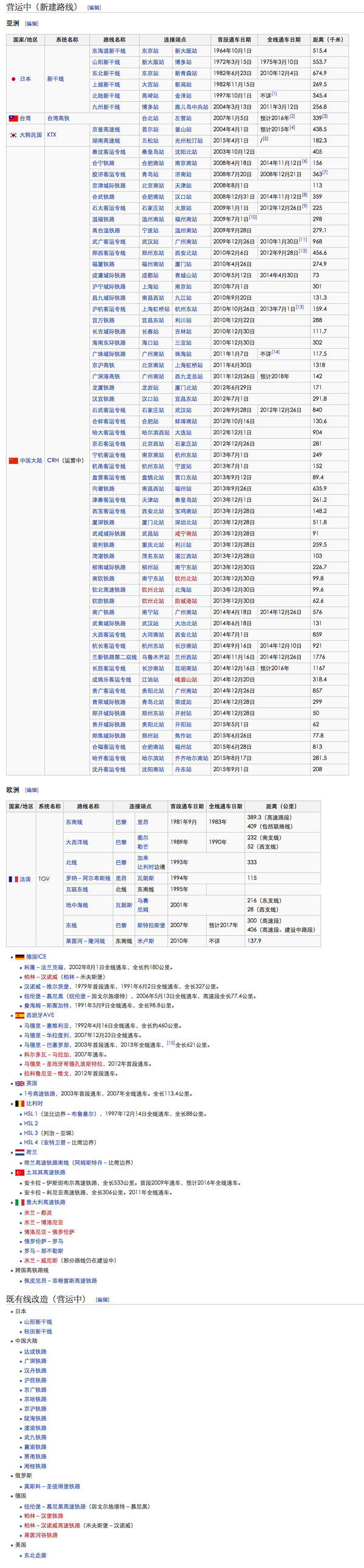Click the 距离（千米）column header in Asia table
The image size is (364, 1568).
328,39
